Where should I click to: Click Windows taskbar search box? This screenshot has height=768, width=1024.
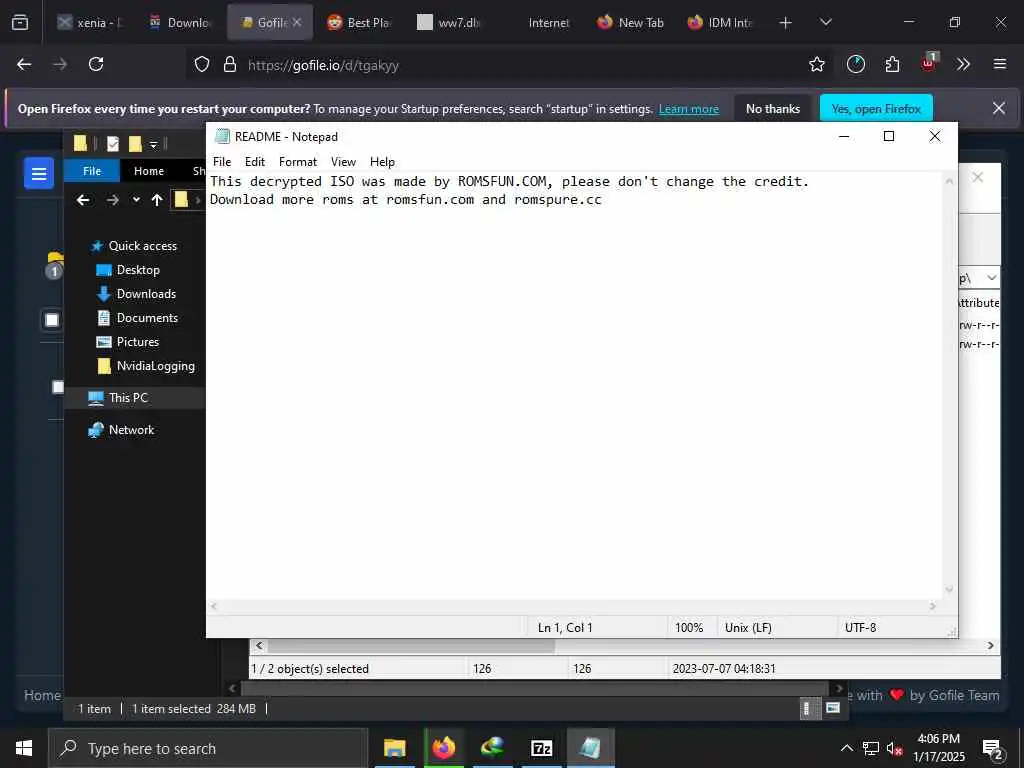pyautogui.click(x=208, y=748)
